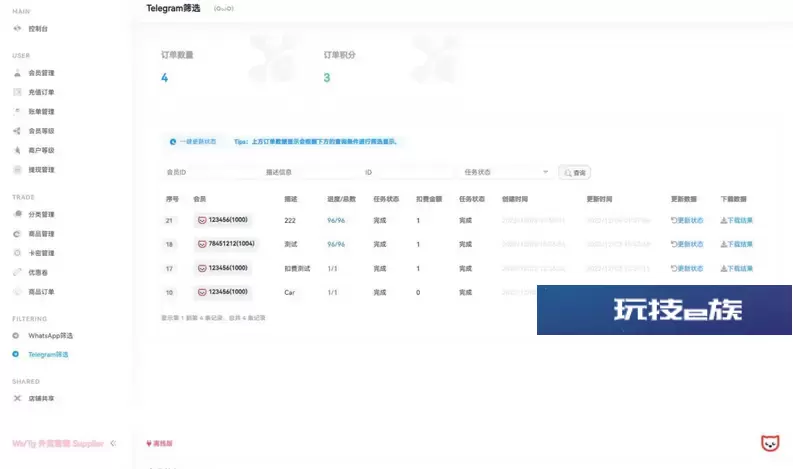Screen dimensions: 793x469
Task: Open the 任务状态 filter dropdown
Action: coord(506,172)
